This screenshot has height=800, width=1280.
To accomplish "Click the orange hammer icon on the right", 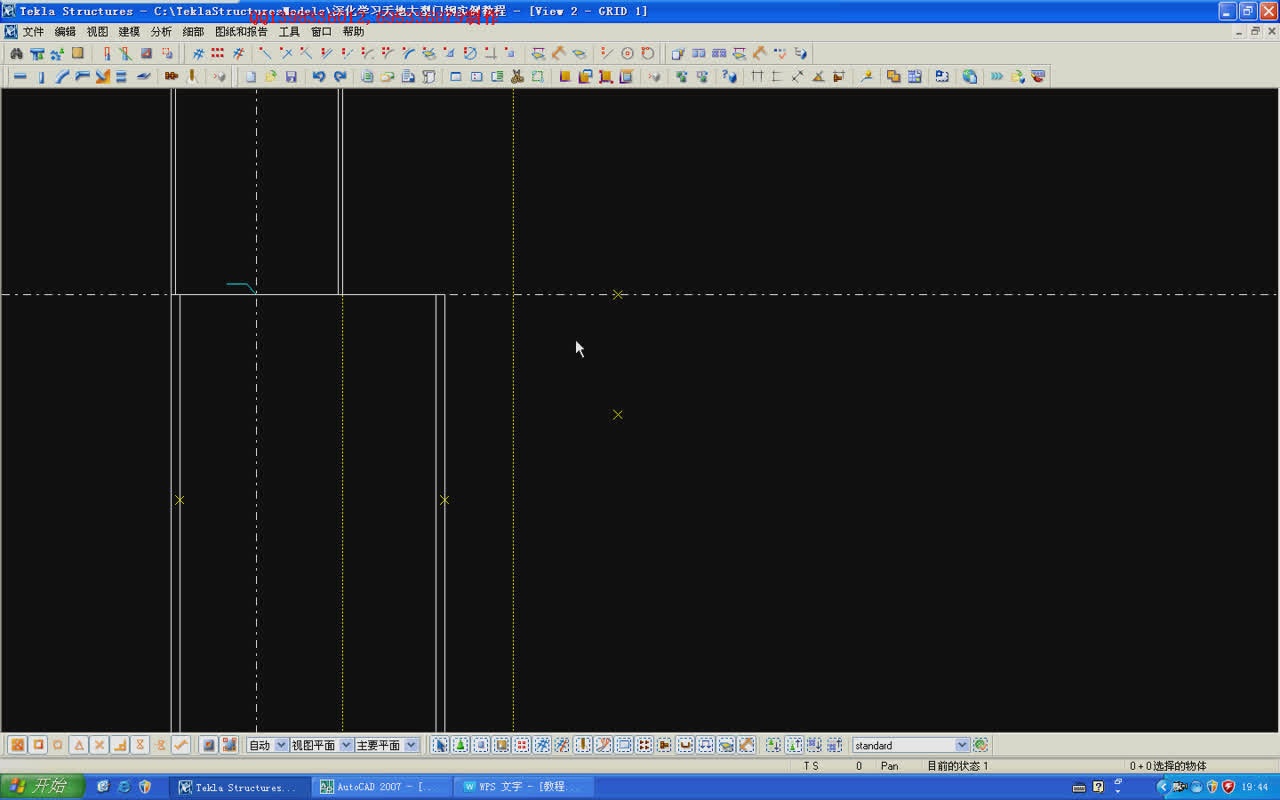I will click(759, 53).
